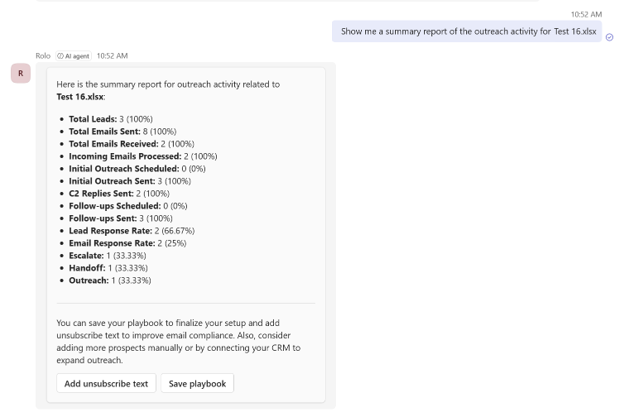
Task: Click the Save playbook button
Action: (x=197, y=384)
